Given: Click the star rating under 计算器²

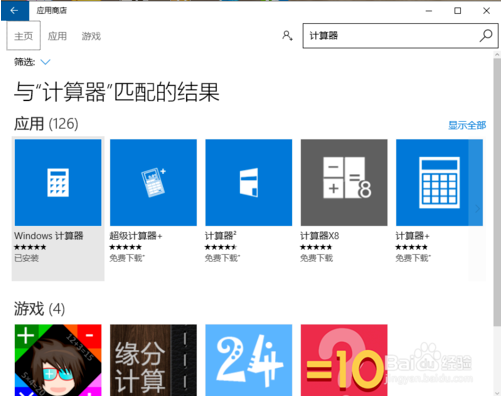Looking at the screenshot, I should [221, 247].
